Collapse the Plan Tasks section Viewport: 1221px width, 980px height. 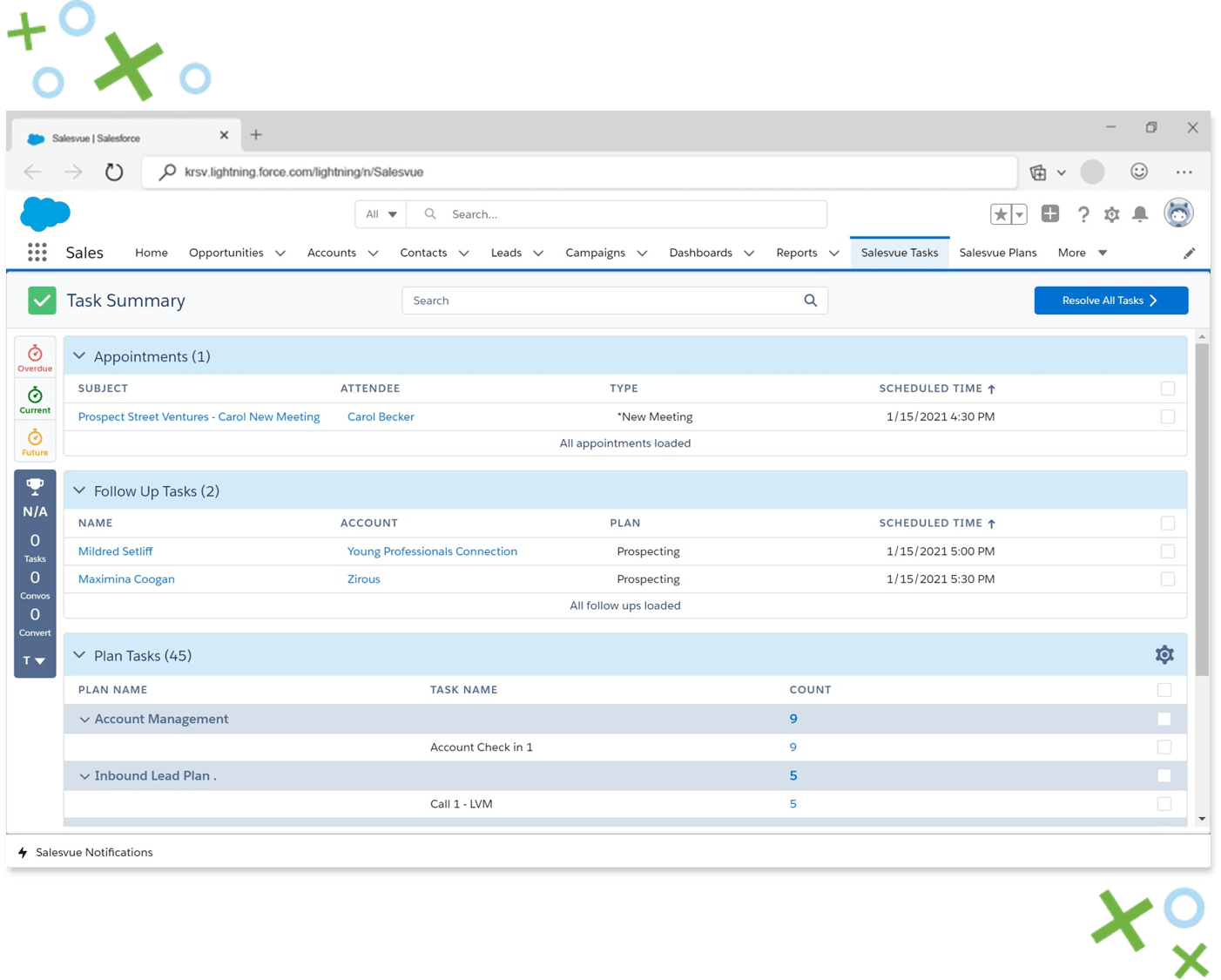point(79,655)
